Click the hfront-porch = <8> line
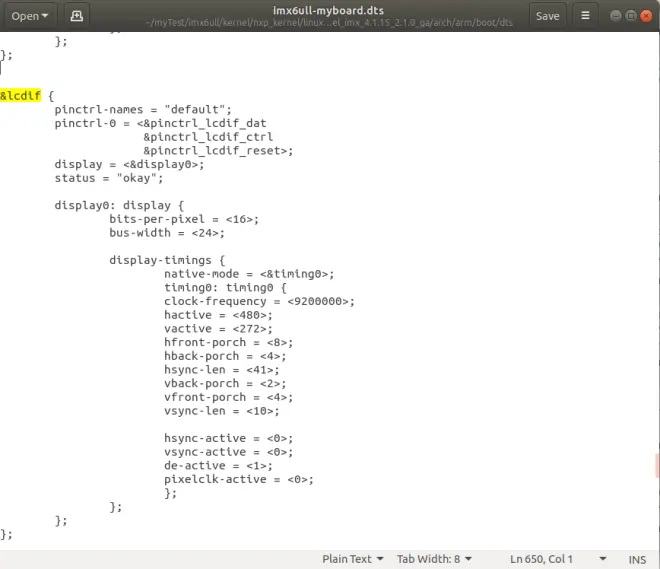 (229, 342)
